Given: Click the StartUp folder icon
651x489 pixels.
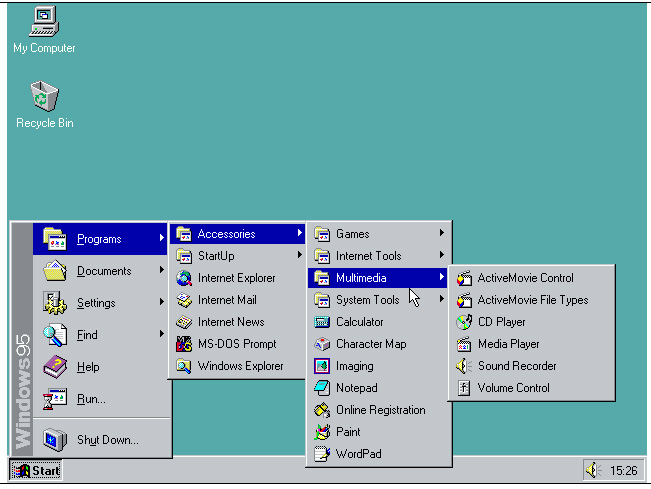Looking at the screenshot, I should (x=184, y=256).
